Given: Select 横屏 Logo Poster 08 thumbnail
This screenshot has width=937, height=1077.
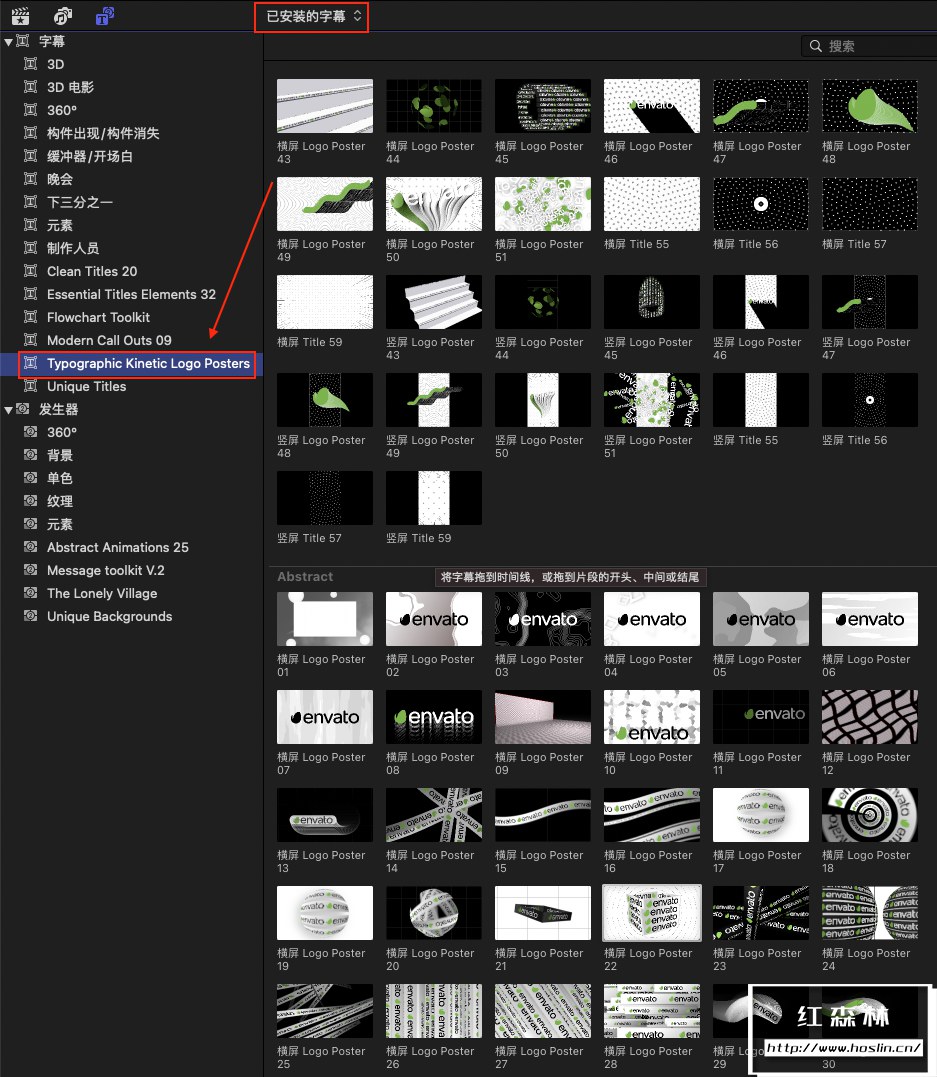Looking at the screenshot, I should point(434,717).
